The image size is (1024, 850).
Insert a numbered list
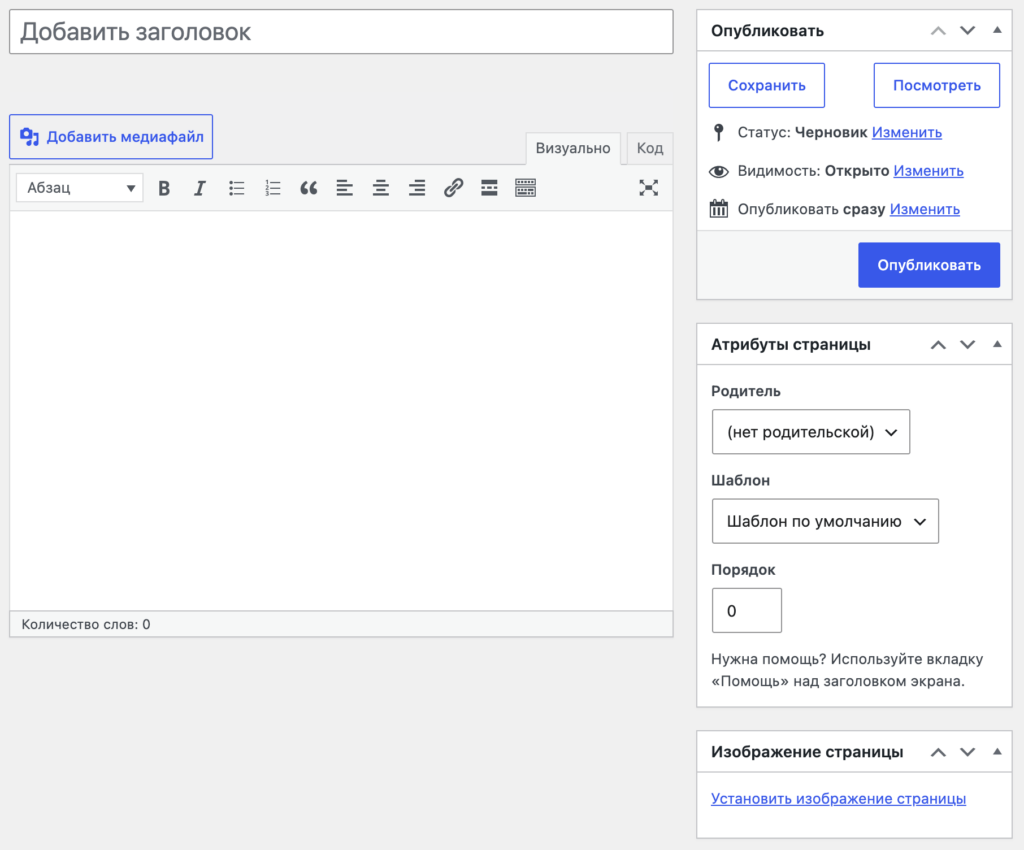tap(273, 189)
